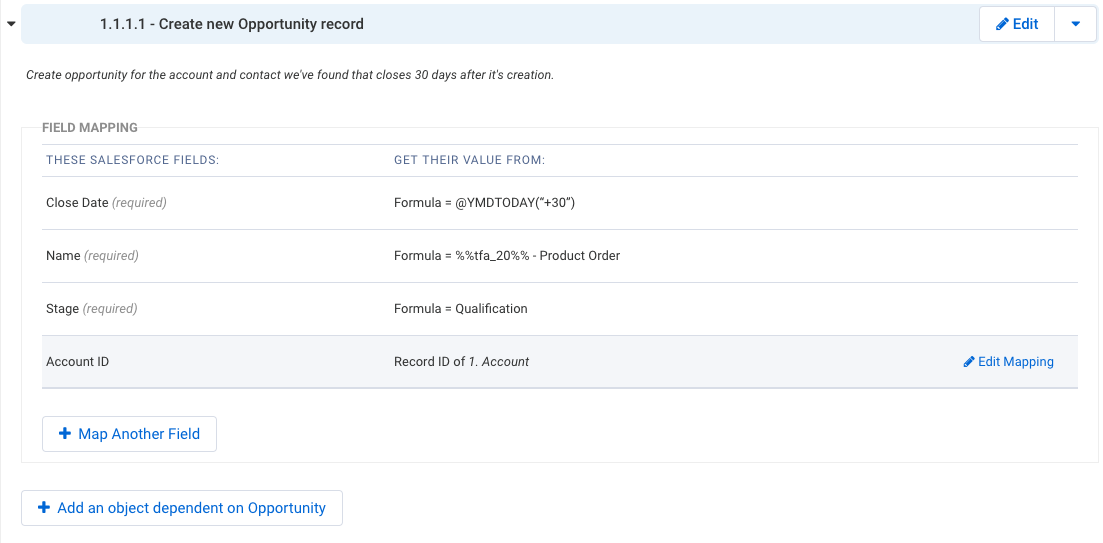Add an object dependent on Opportunity
Image resolution: width=1103 pixels, height=543 pixels.
182,508
